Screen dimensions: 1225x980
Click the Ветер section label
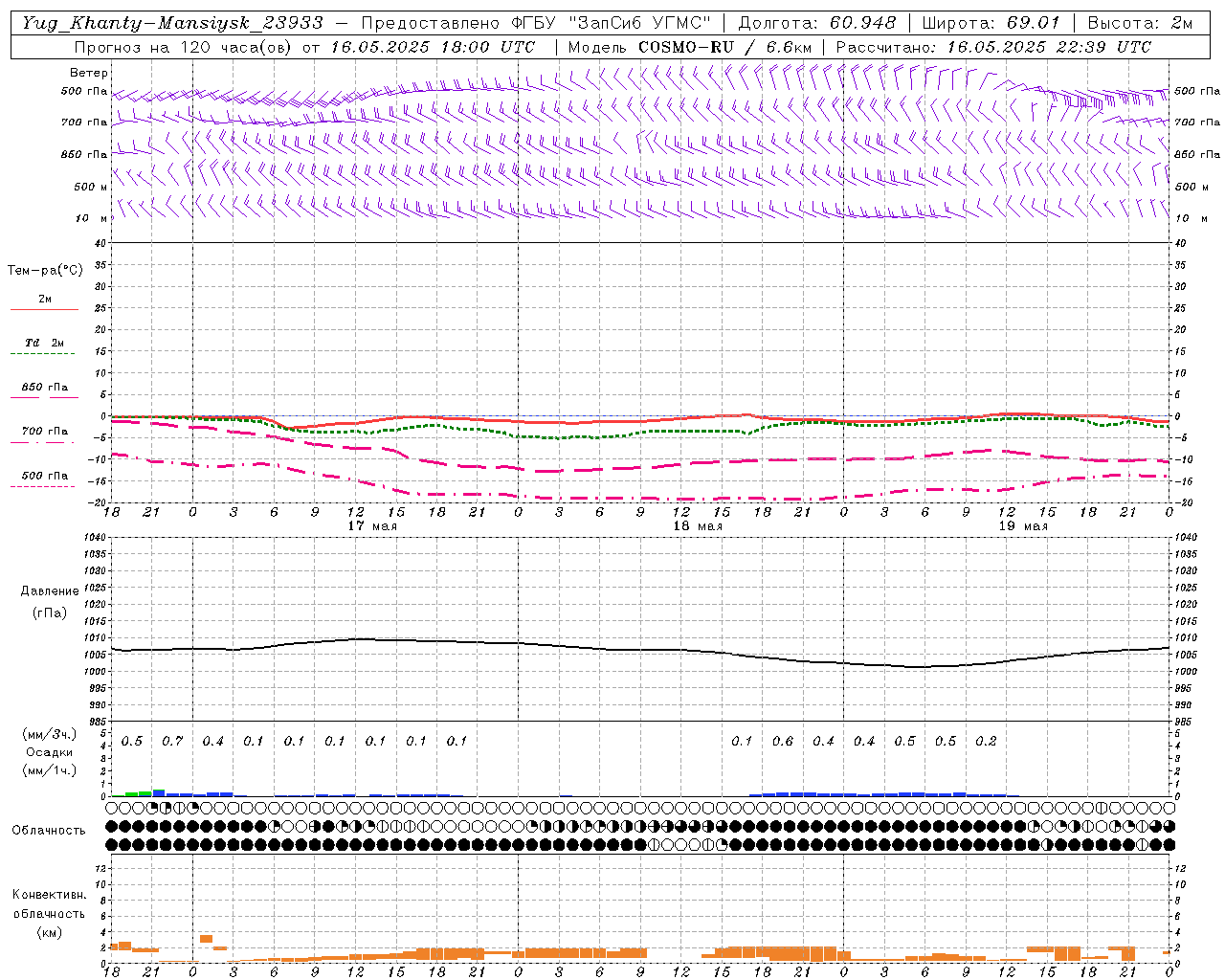click(88, 73)
